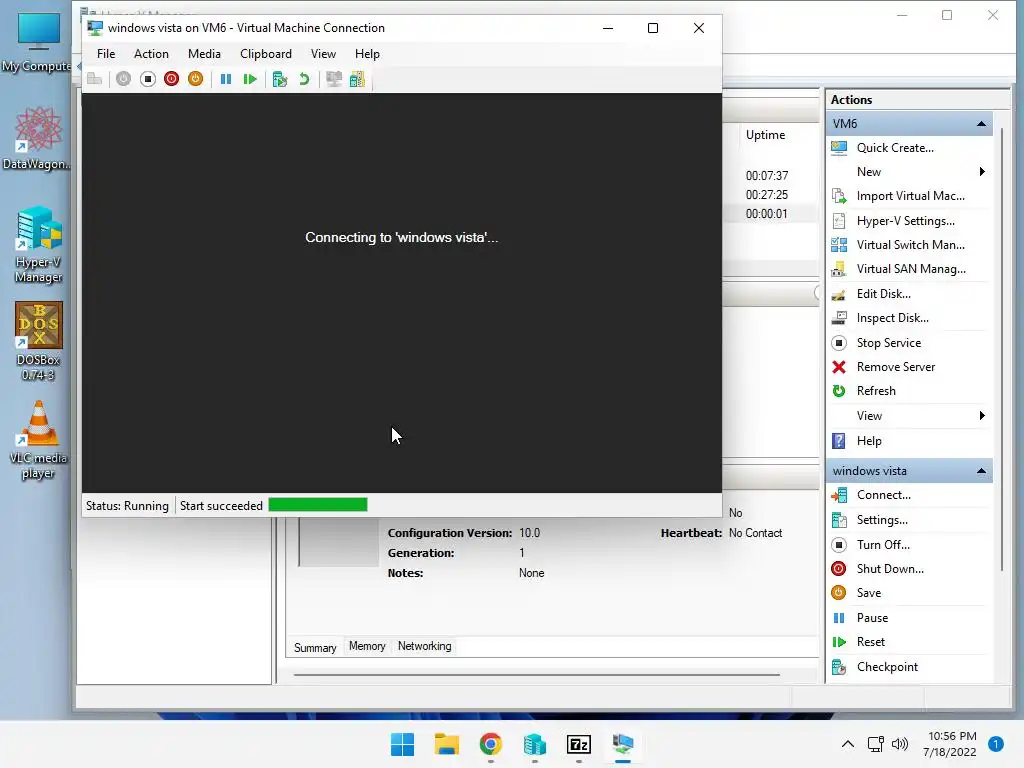Screen dimensions: 1024x768
Task: Click the green start progress bar
Action: [318, 505]
